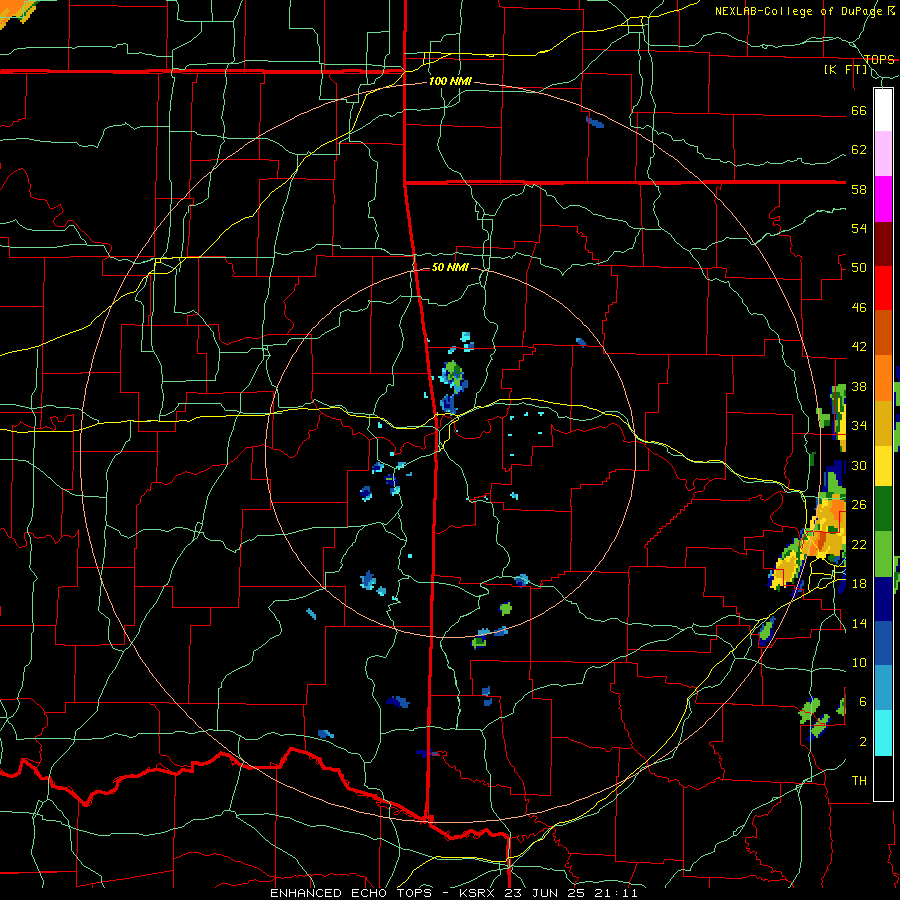The width and height of the screenshot is (900, 900).
Task: Click the legend value '26'
Action: [x=859, y=505]
